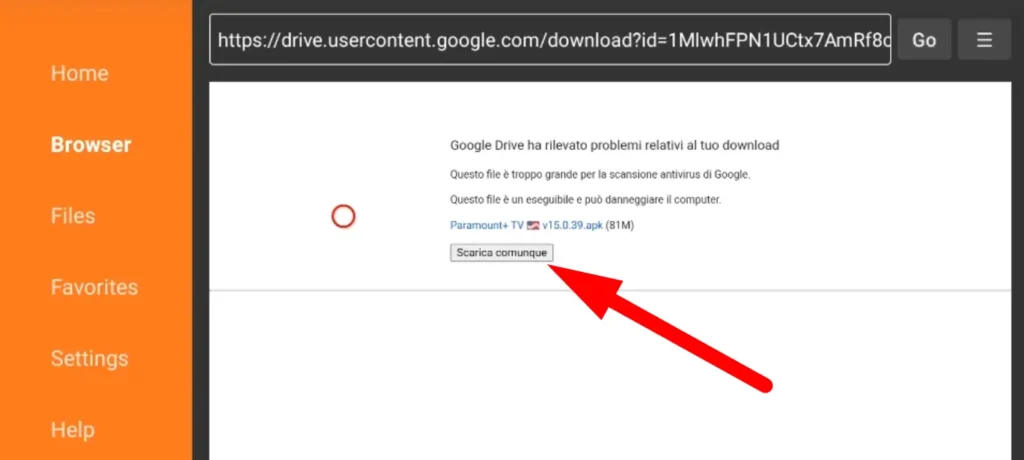The image size is (1024, 460).
Task: Click the URL address field
Action: click(550, 40)
